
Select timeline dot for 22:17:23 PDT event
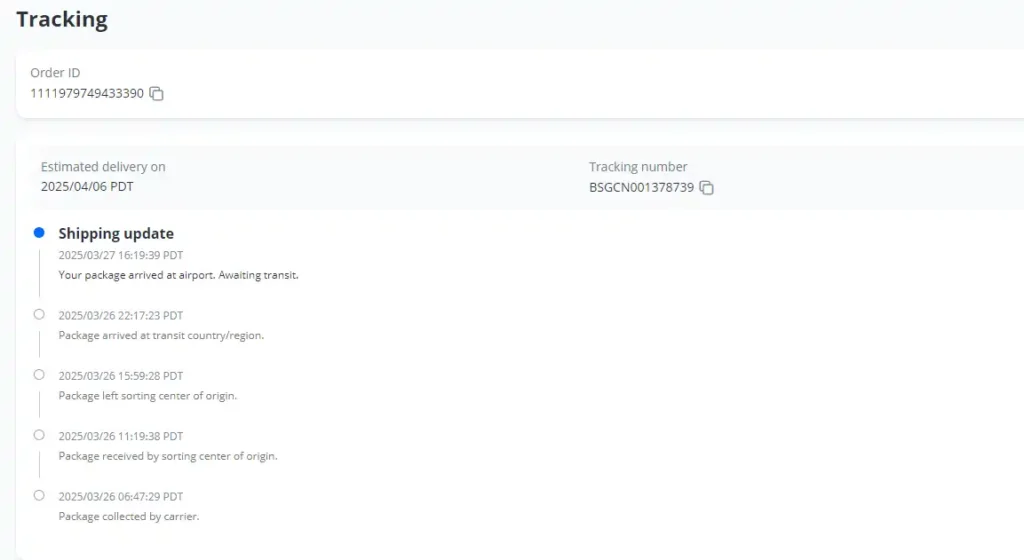tap(39, 315)
